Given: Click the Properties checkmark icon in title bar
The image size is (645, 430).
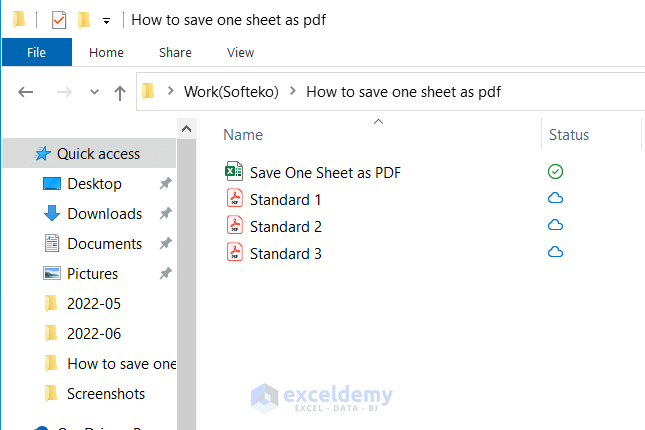Looking at the screenshot, I should click(x=58, y=20).
